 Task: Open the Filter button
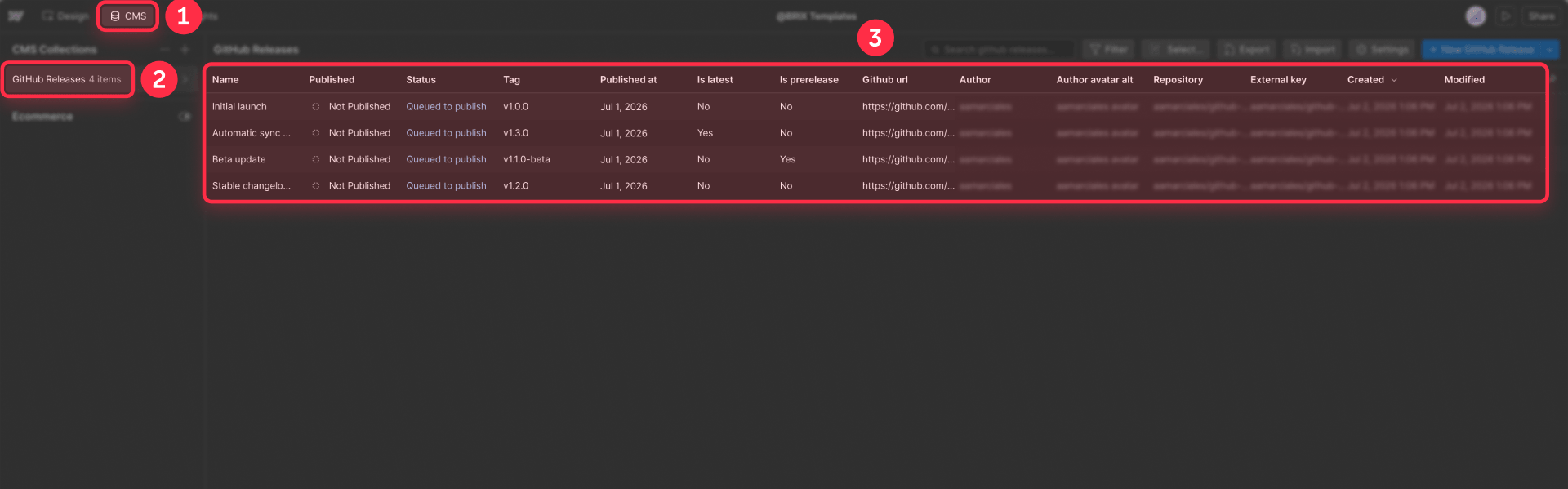(1108, 50)
